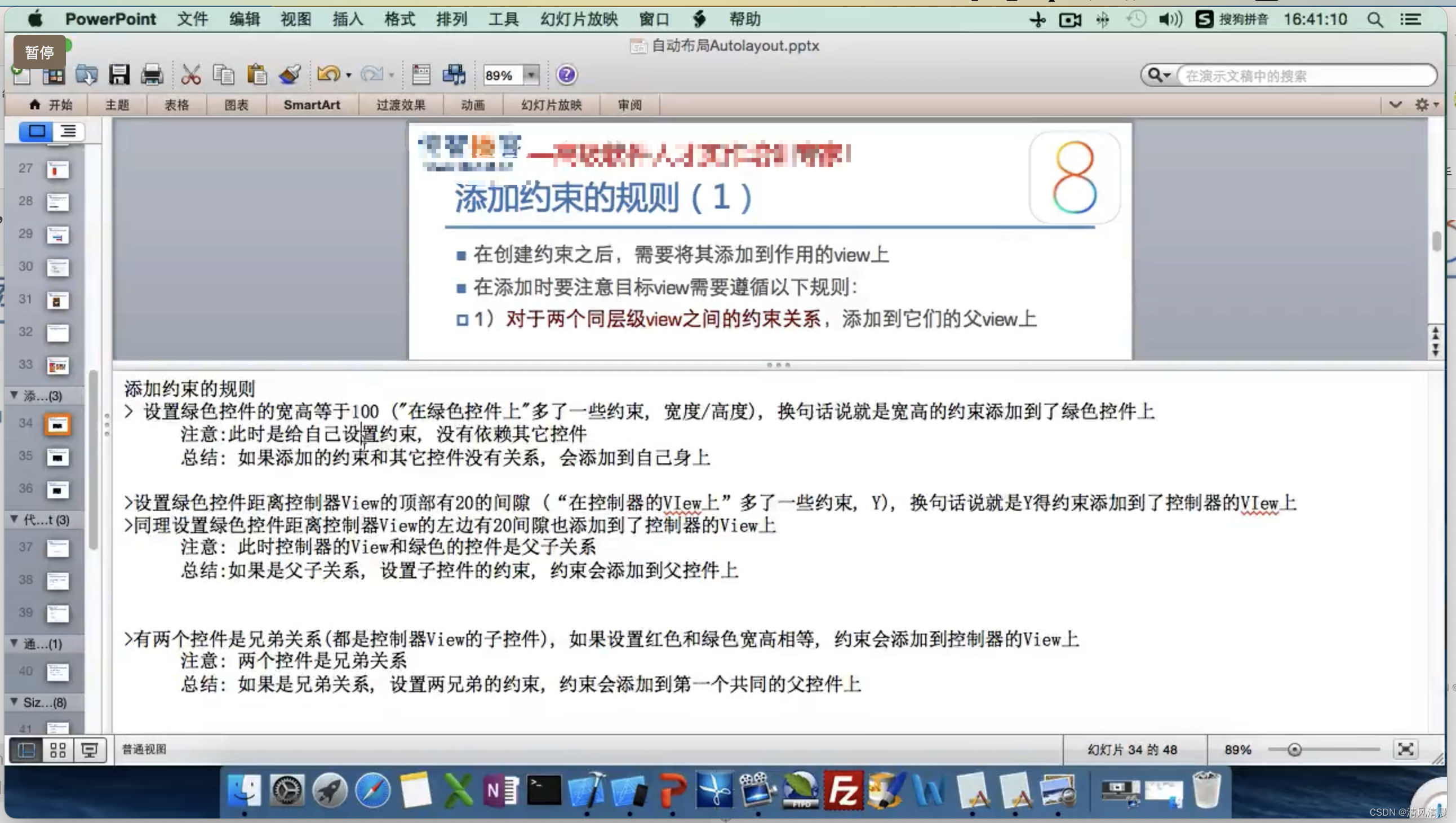
Task: Click the Paste clipboard icon
Action: coord(256,74)
